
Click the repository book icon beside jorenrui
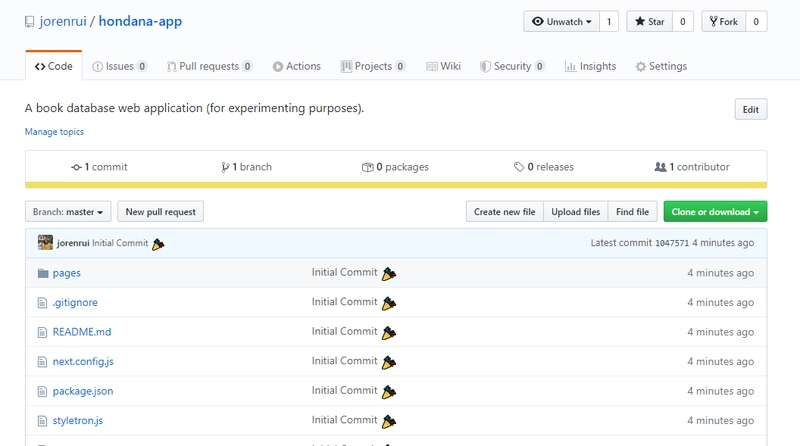click(30, 22)
